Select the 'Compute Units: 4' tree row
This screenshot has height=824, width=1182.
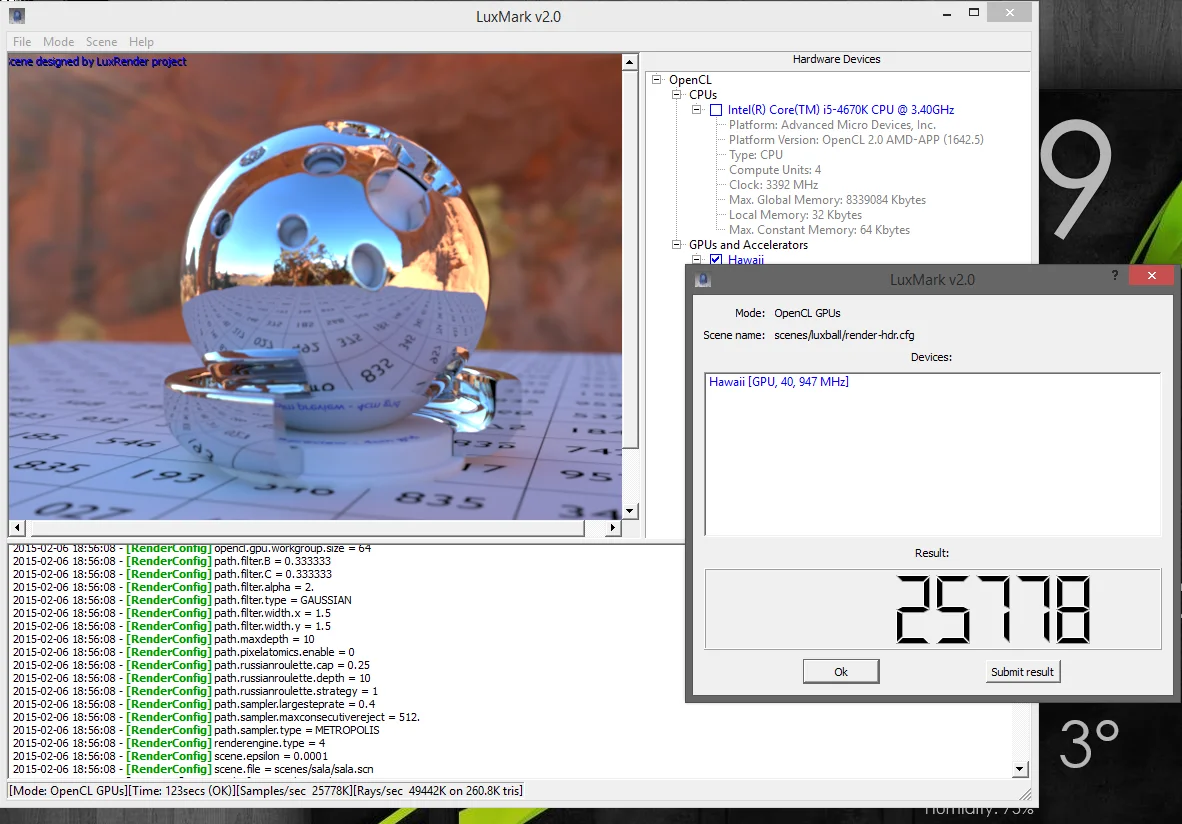coord(774,170)
